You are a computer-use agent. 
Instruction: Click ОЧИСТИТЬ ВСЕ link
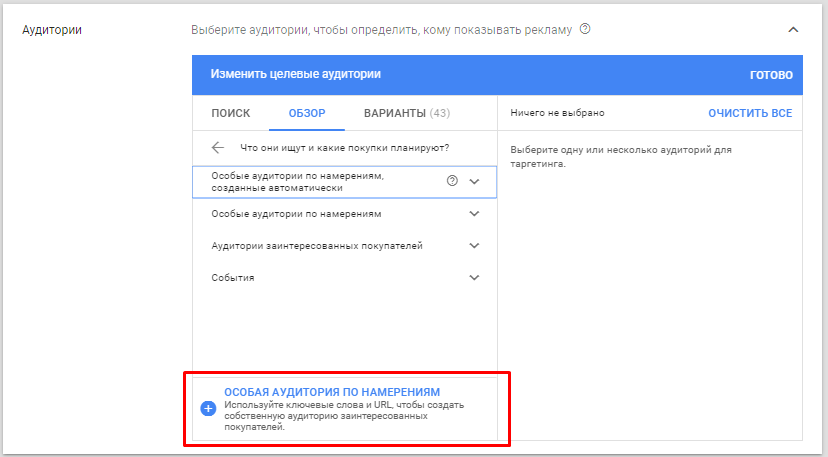[750, 113]
